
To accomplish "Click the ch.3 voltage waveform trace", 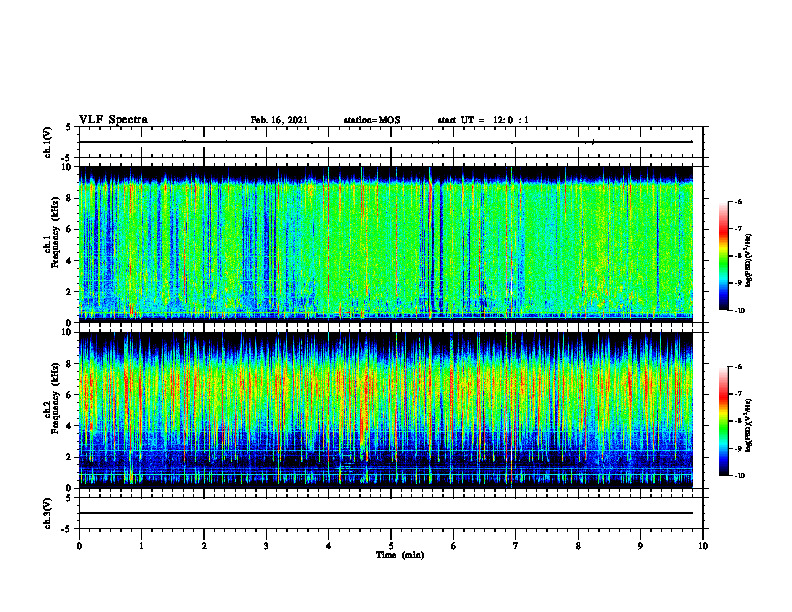I will [385, 513].
